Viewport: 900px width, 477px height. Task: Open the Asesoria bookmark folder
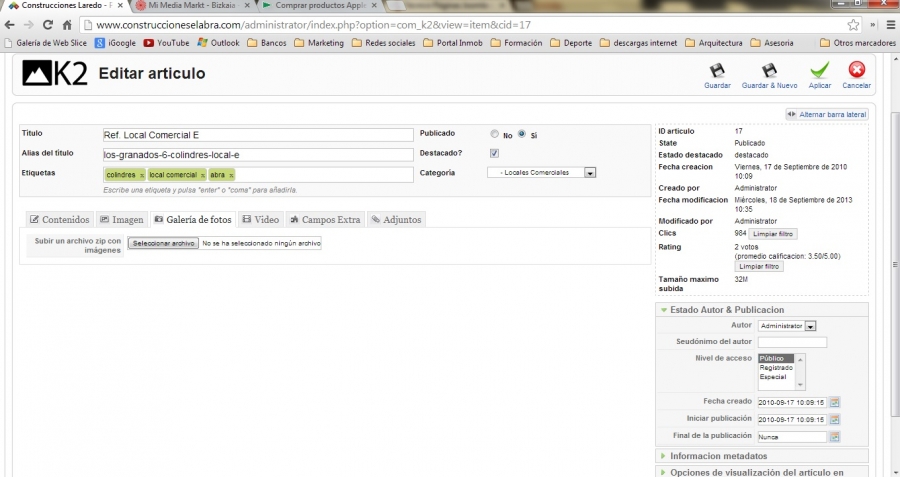click(x=772, y=43)
